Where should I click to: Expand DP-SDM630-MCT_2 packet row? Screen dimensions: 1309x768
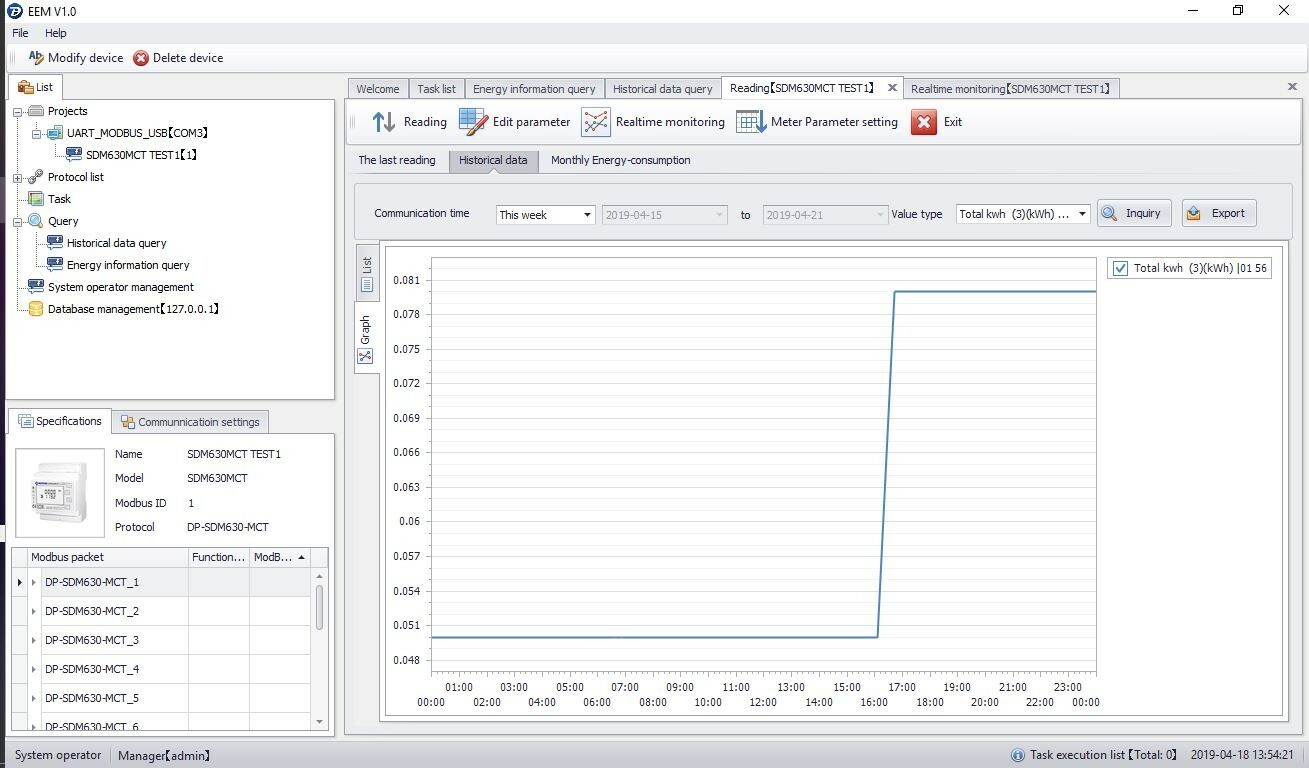pos(33,611)
